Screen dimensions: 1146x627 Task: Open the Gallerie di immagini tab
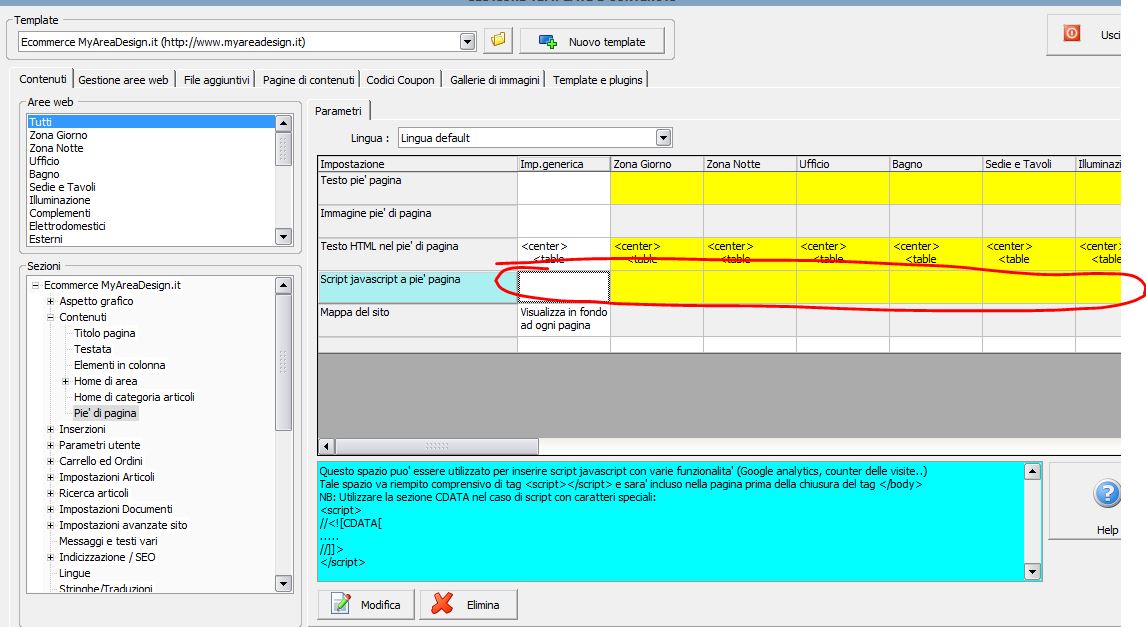coord(495,80)
